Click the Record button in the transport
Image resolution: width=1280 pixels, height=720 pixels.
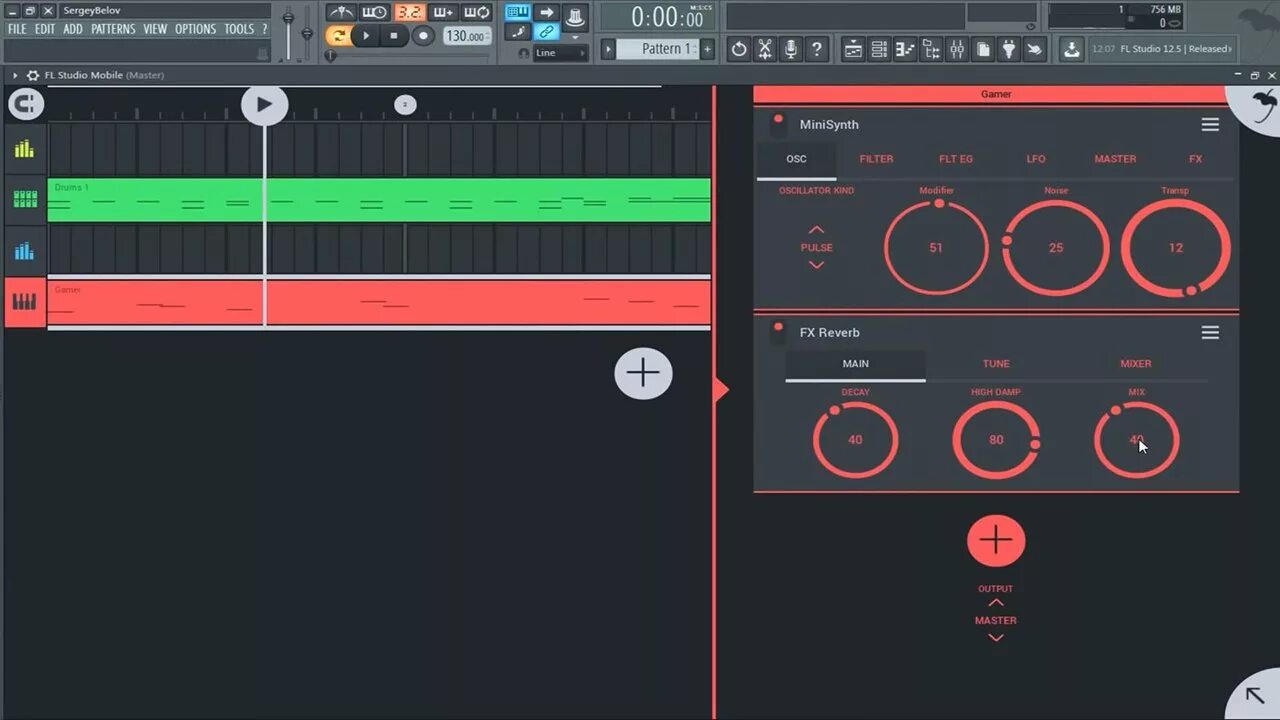[x=423, y=36]
